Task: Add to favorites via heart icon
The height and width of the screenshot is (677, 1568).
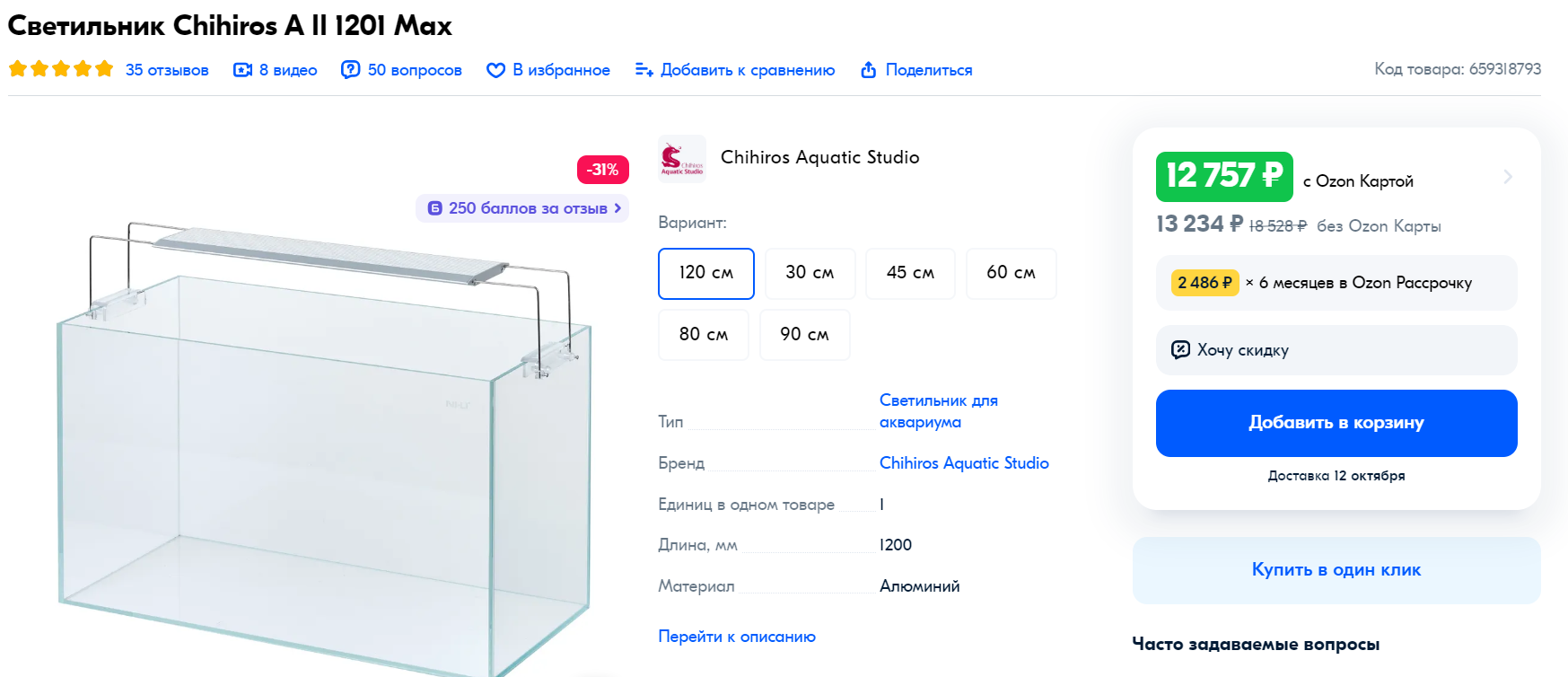Action: [x=495, y=70]
